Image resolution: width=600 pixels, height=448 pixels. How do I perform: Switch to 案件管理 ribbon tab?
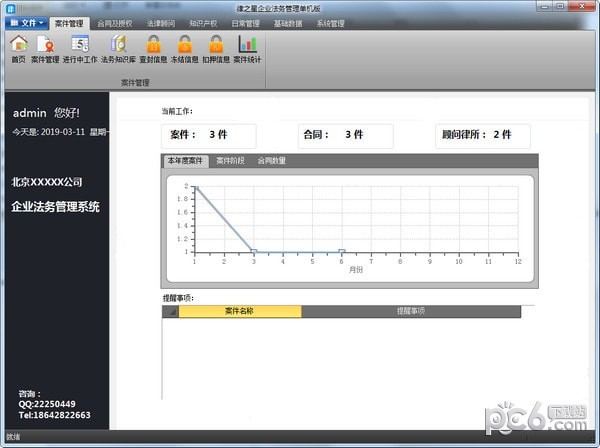click(x=69, y=23)
